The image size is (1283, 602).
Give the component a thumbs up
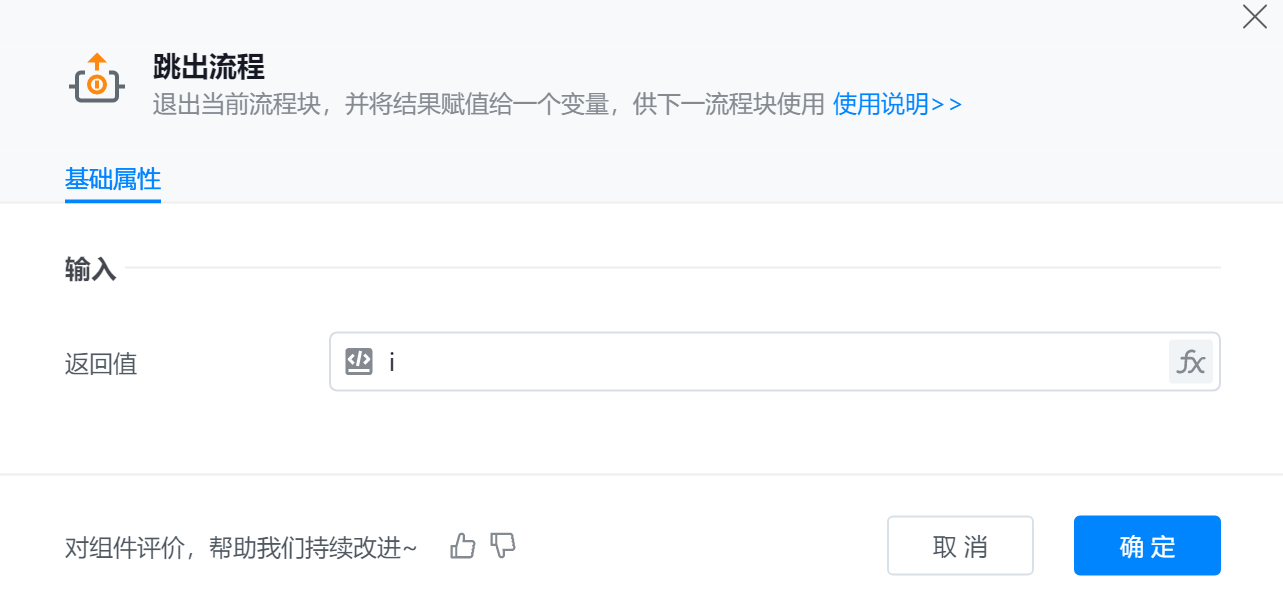pos(462,546)
